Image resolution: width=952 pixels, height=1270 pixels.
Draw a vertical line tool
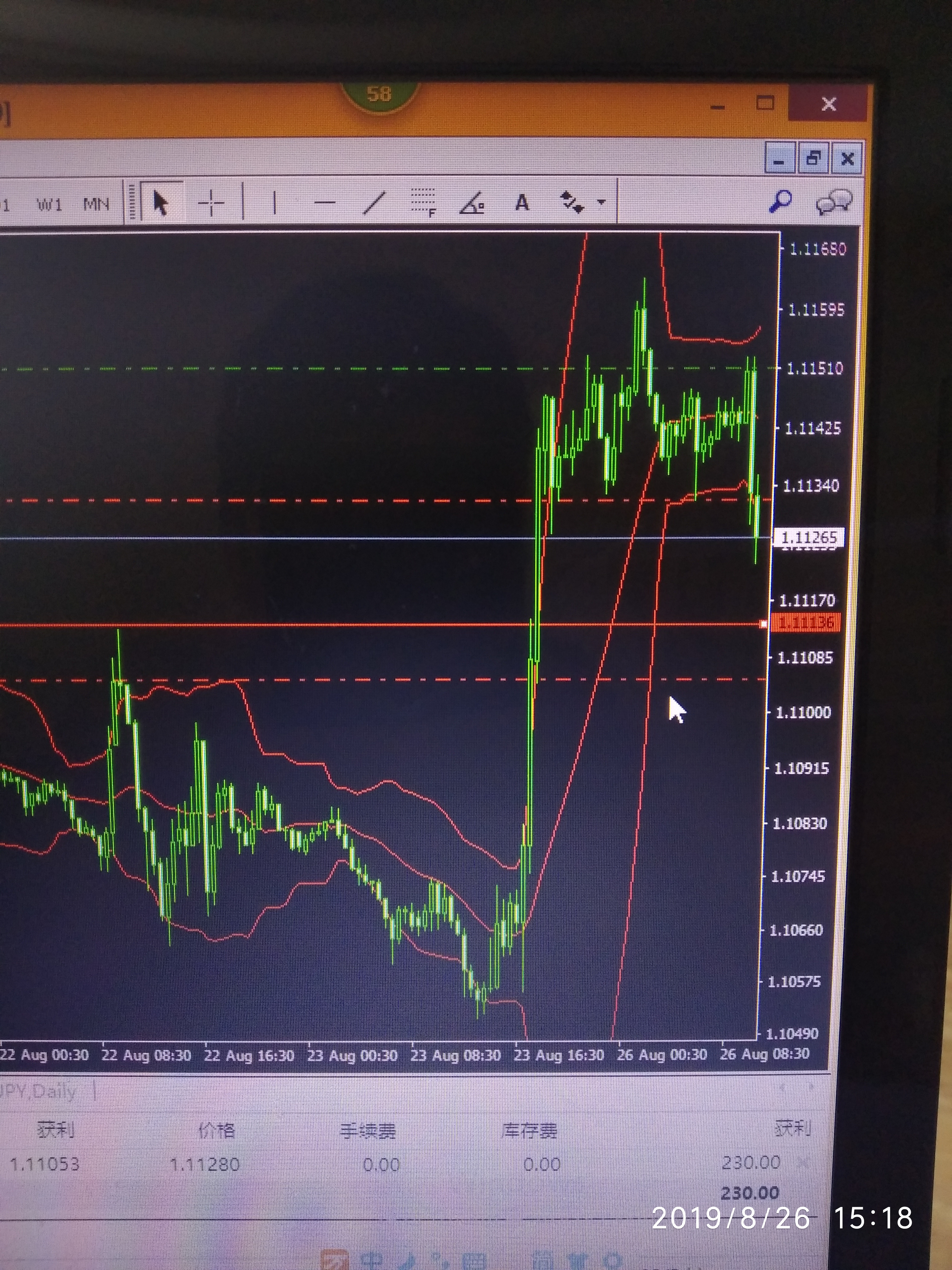274,203
